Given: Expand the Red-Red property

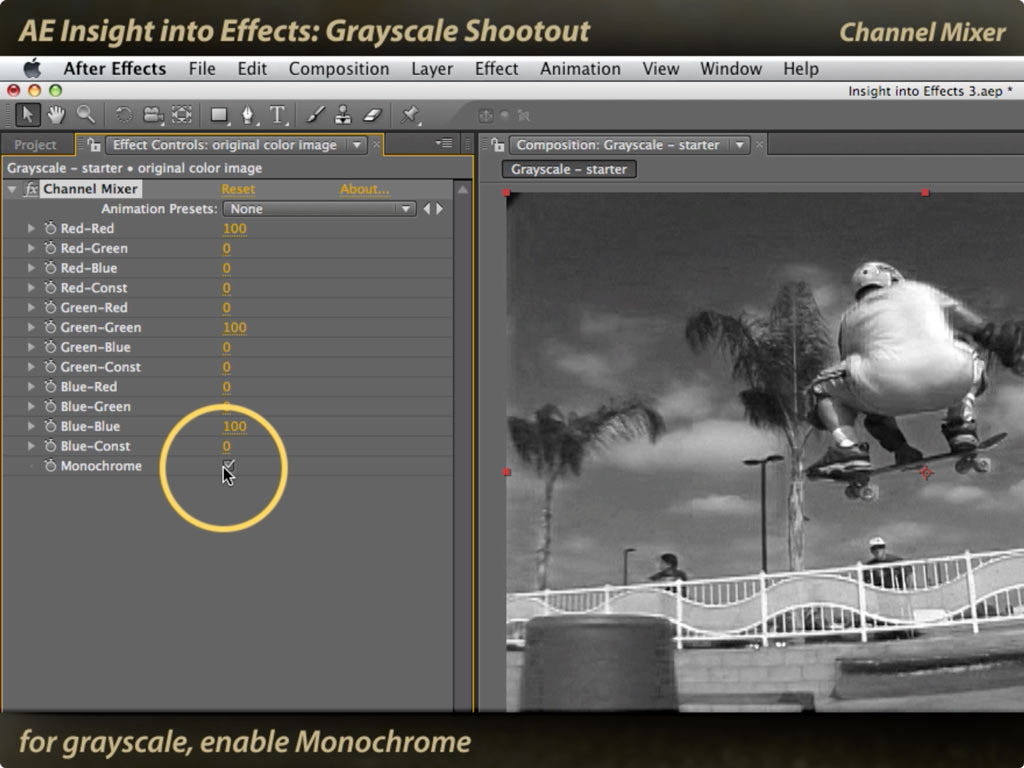Looking at the screenshot, I should click(x=31, y=228).
